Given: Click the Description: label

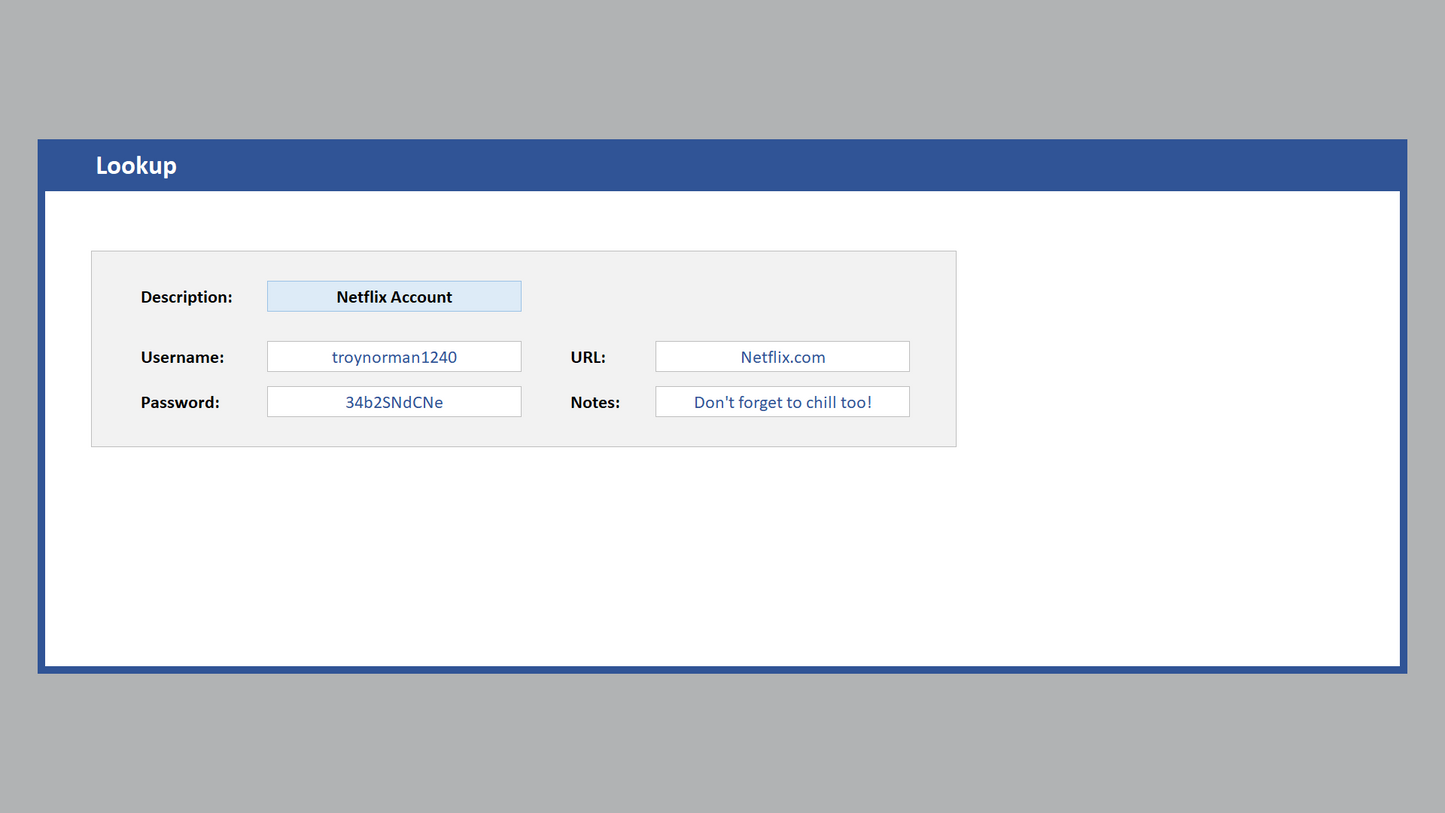Looking at the screenshot, I should (186, 297).
